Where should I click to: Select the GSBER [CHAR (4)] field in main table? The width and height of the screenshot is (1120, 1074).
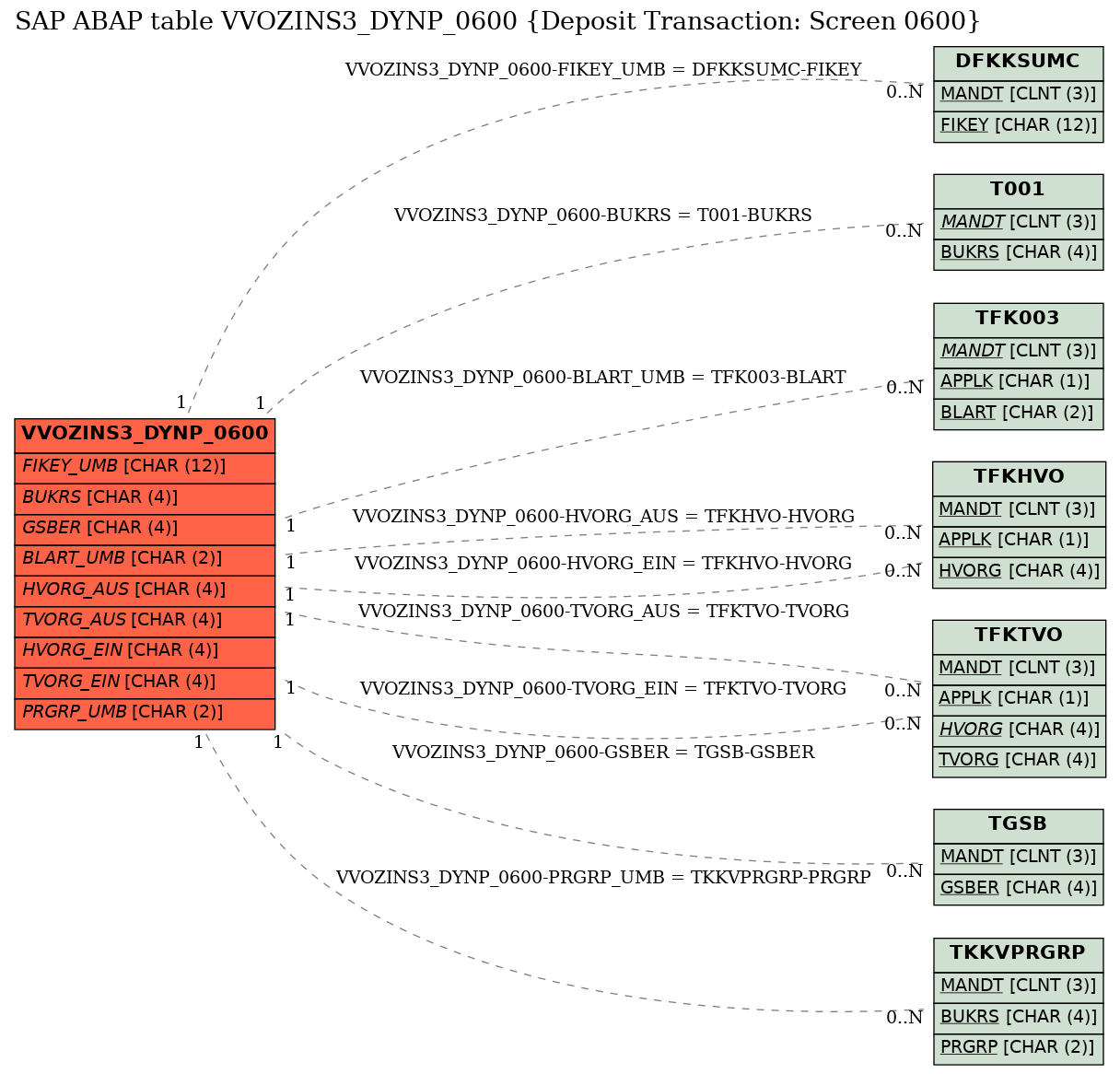point(145,528)
